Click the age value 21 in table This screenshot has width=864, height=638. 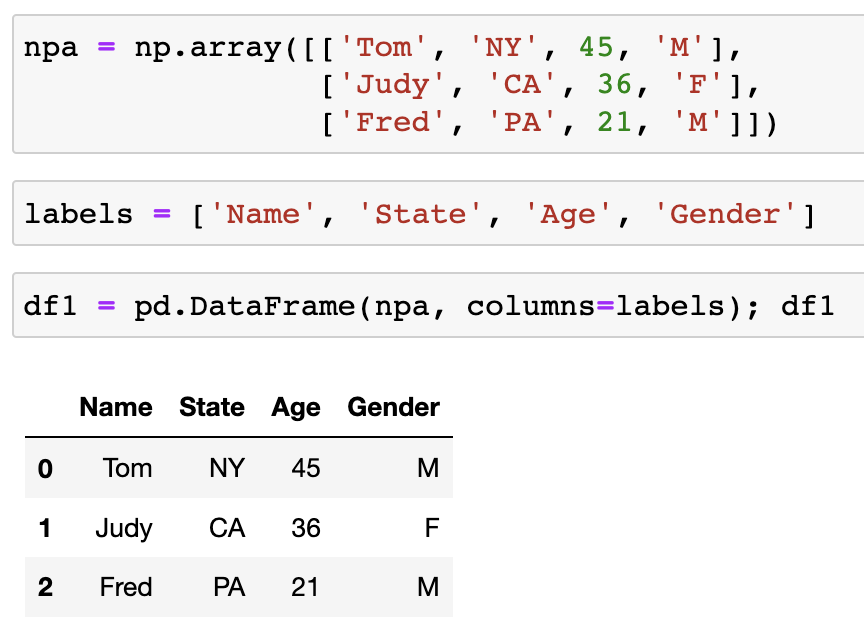tap(305, 587)
